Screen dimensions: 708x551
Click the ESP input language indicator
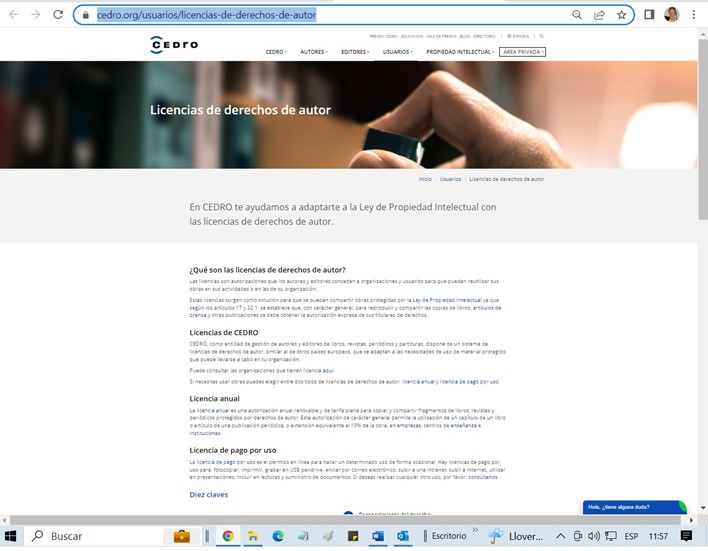click(x=631, y=536)
